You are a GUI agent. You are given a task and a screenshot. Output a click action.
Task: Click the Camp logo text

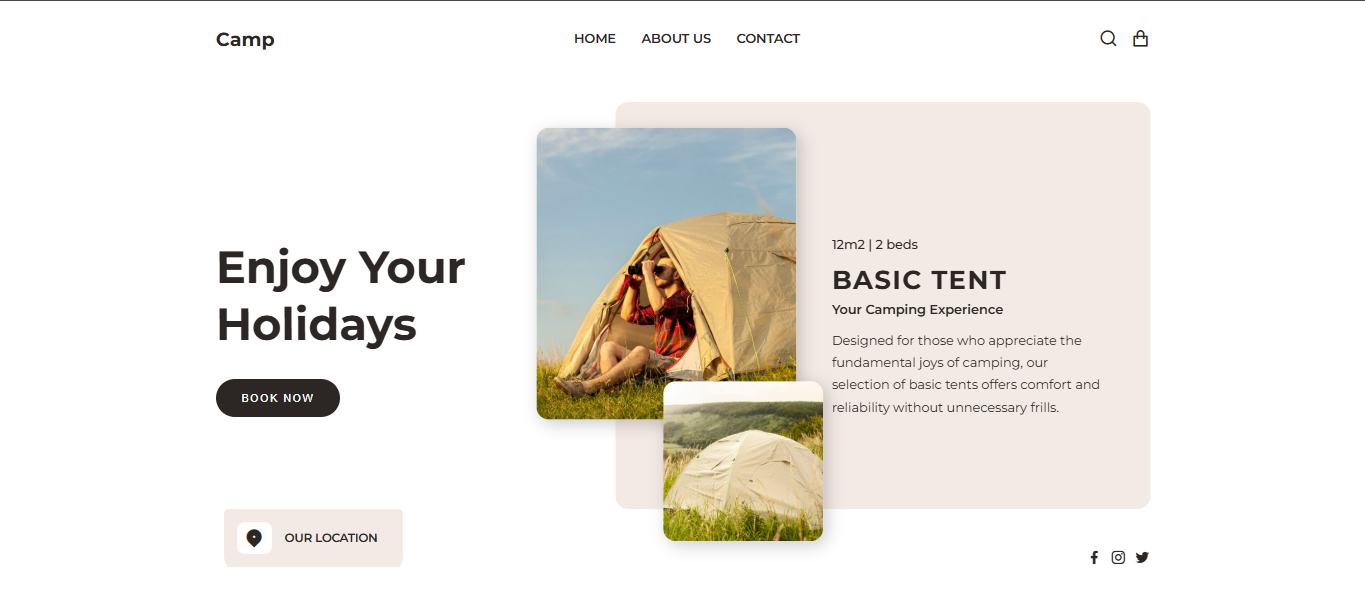click(245, 39)
